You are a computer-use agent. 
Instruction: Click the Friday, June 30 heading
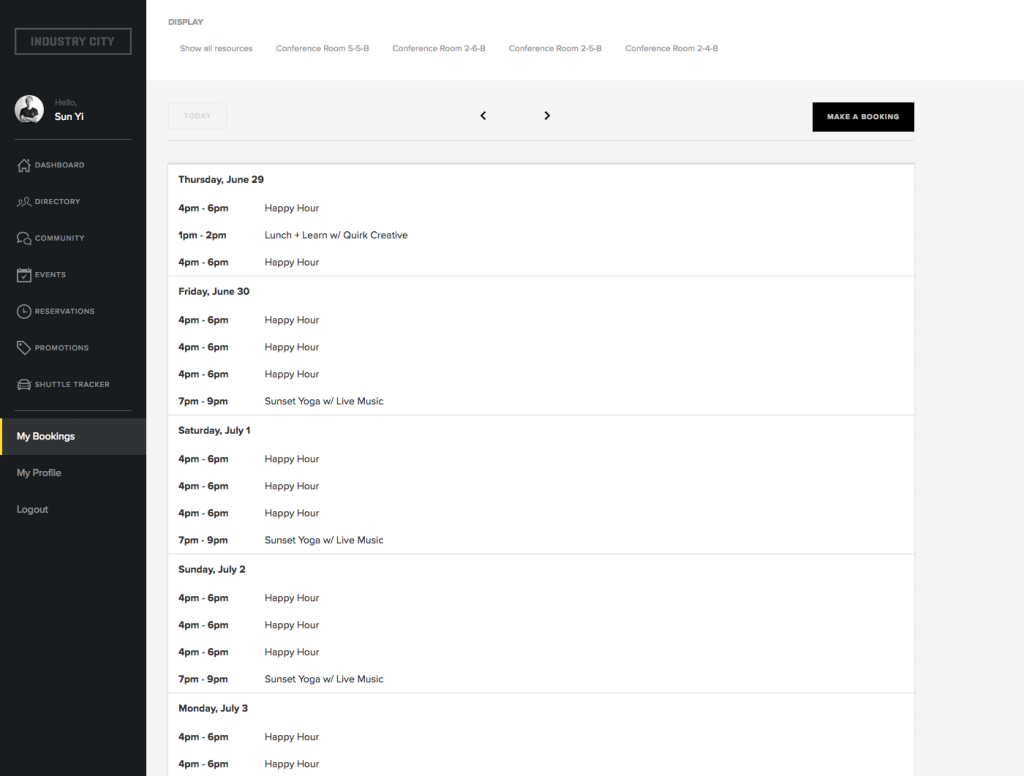[x=214, y=291]
